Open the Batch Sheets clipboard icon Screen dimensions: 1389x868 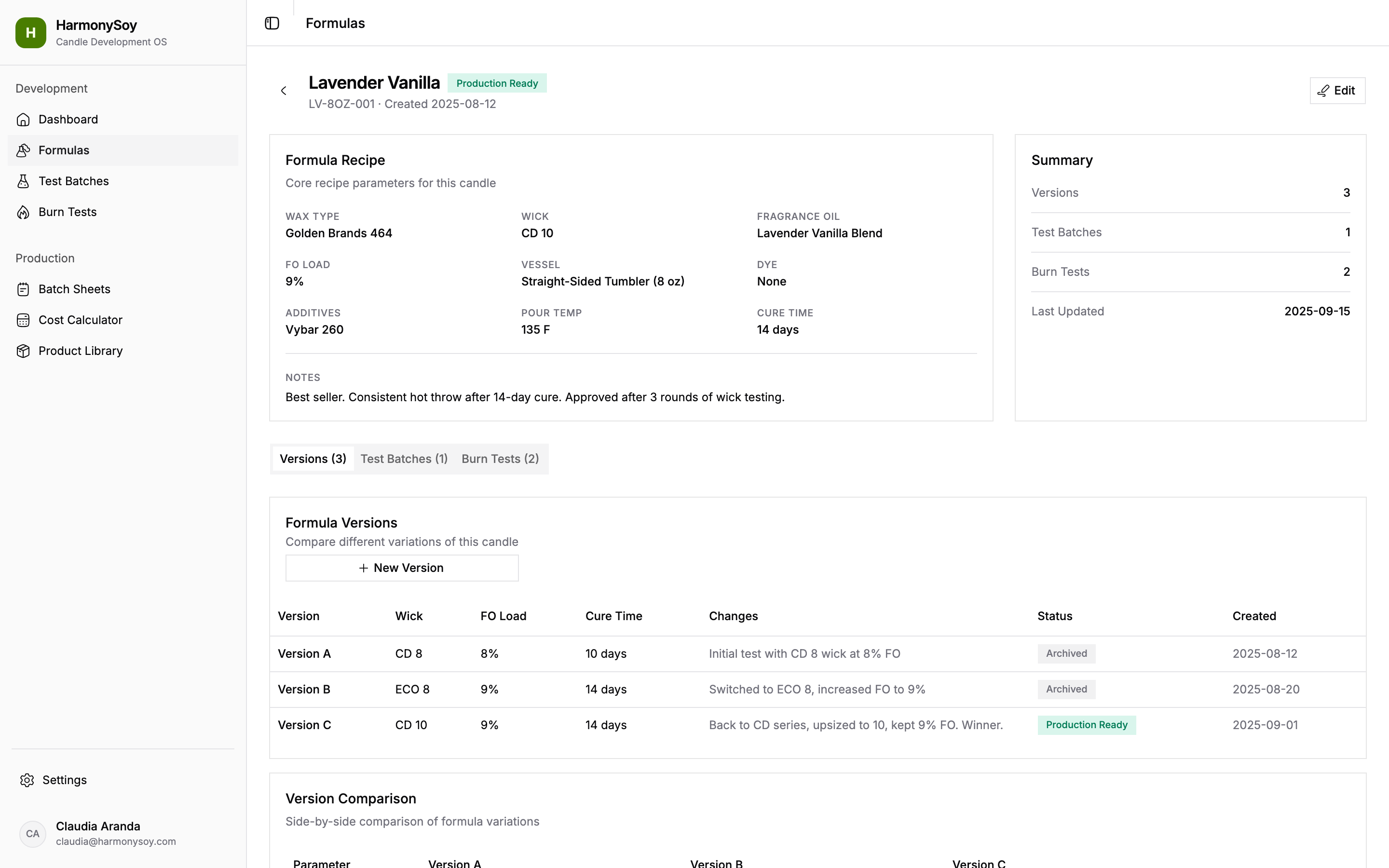pyautogui.click(x=23, y=289)
